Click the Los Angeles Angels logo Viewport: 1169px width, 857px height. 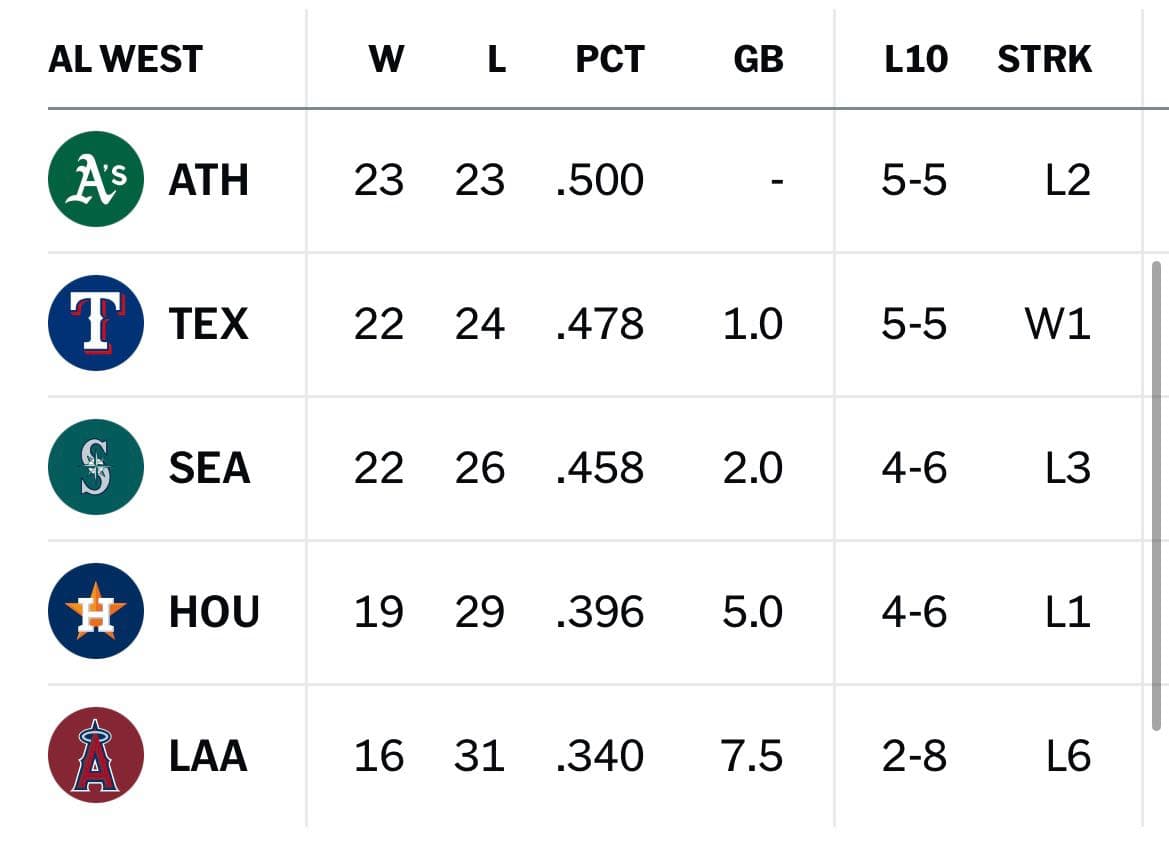pos(95,755)
